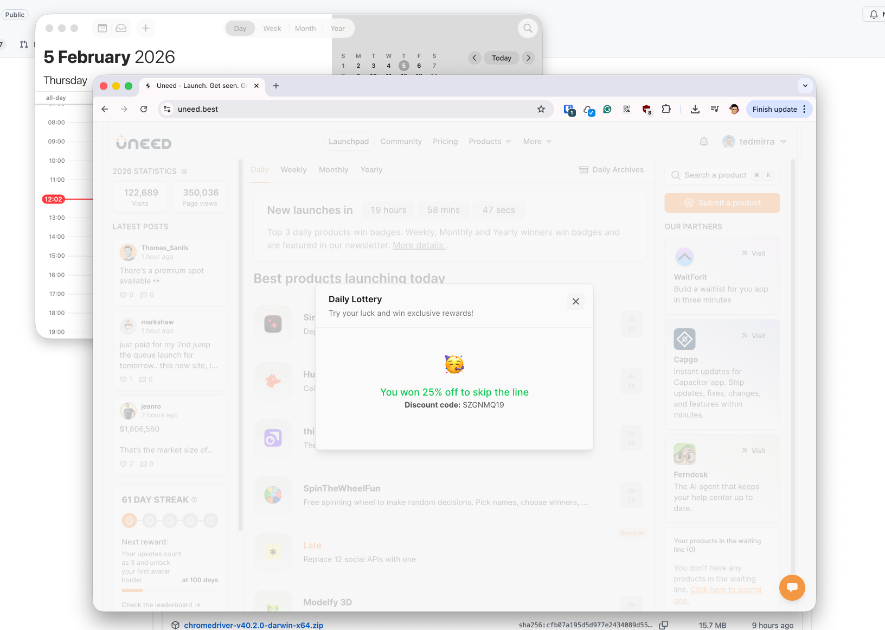Open the Calendar inbox icon

coord(121,29)
